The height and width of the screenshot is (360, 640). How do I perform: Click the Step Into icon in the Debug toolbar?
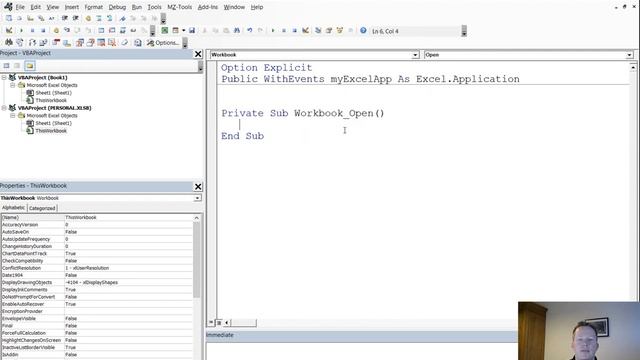point(67,31)
